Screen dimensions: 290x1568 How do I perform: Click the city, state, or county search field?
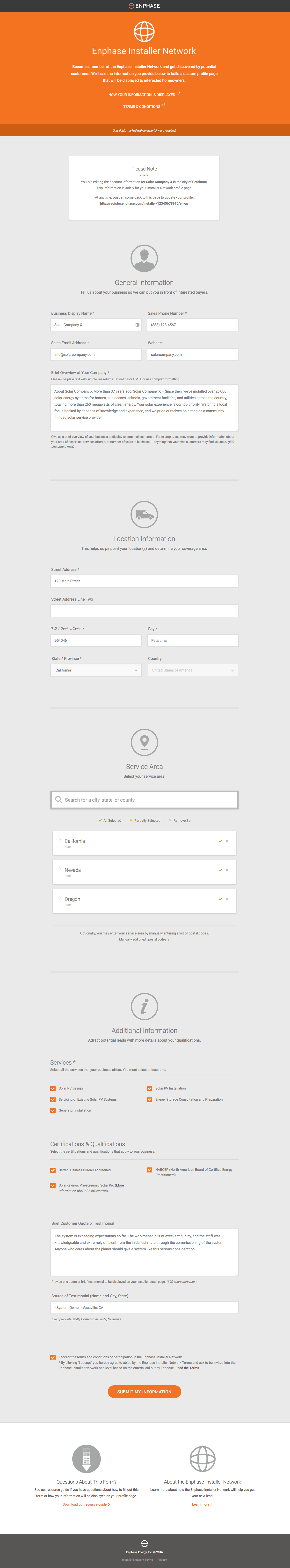(x=144, y=800)
